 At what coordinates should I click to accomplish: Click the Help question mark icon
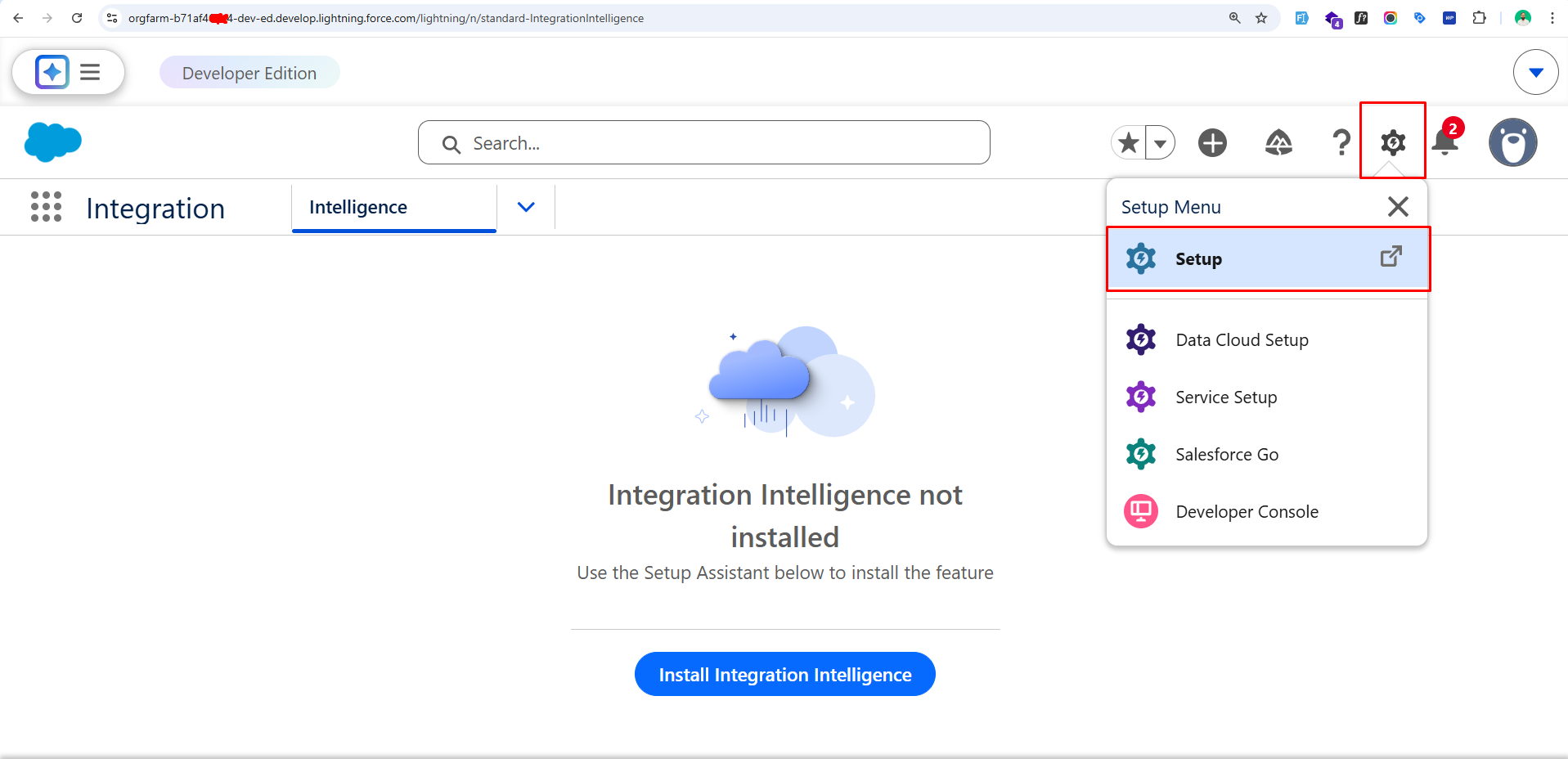(1340, 142)
